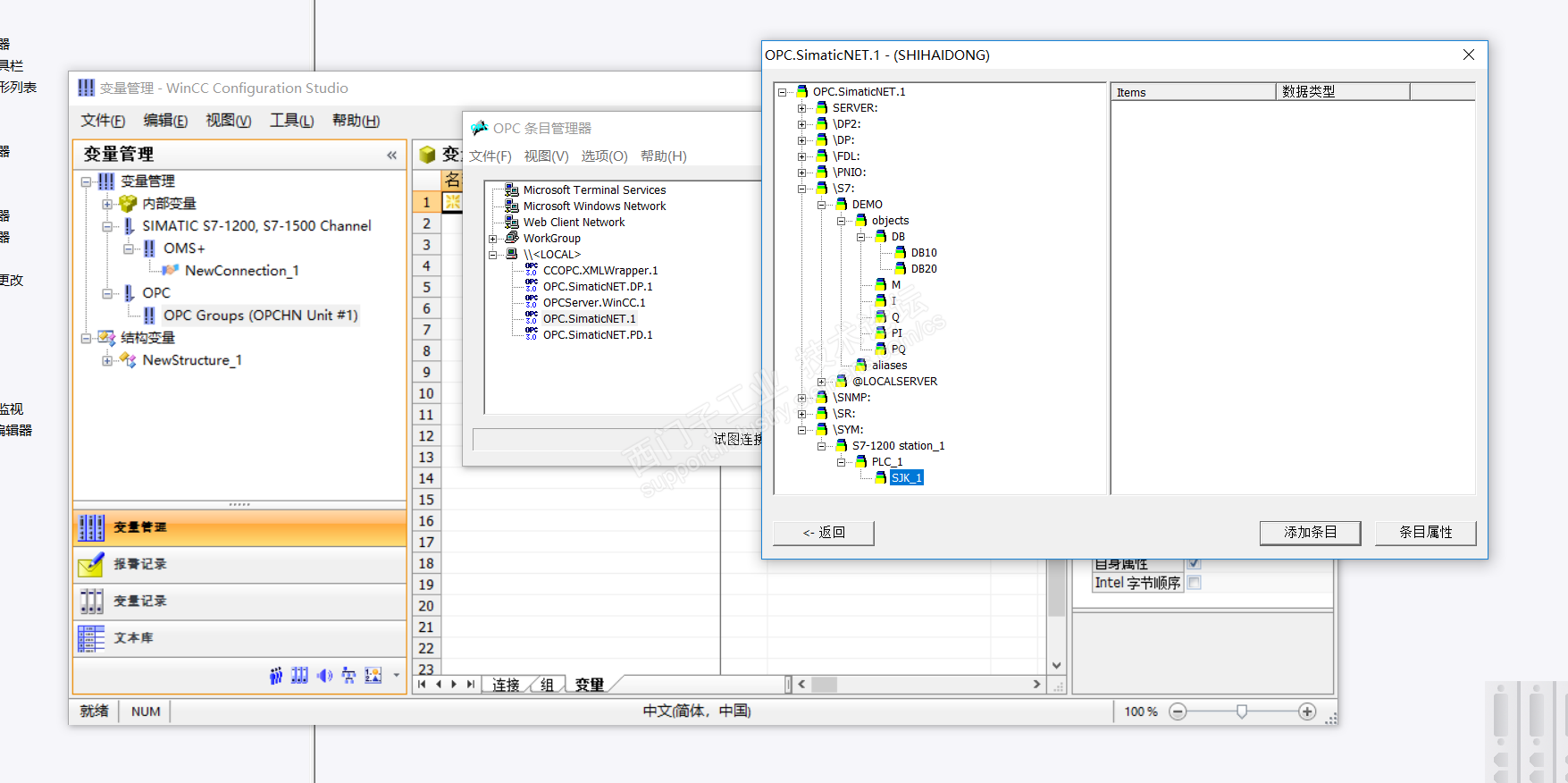Open the 工具(L) menu in WinCC Configuration Studio
The width and height of the screenshot is (1568, 783).
pyautogui.click(x=291, y=121)
